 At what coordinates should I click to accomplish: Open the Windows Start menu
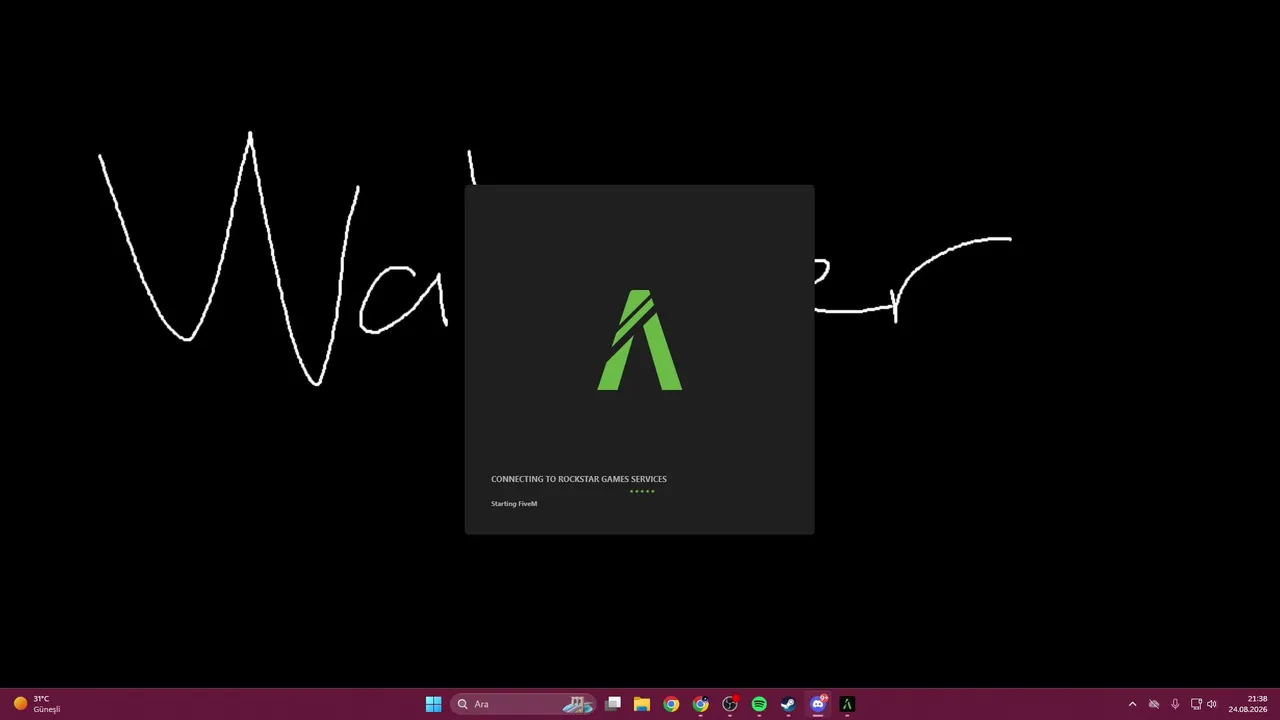(433, 704)
